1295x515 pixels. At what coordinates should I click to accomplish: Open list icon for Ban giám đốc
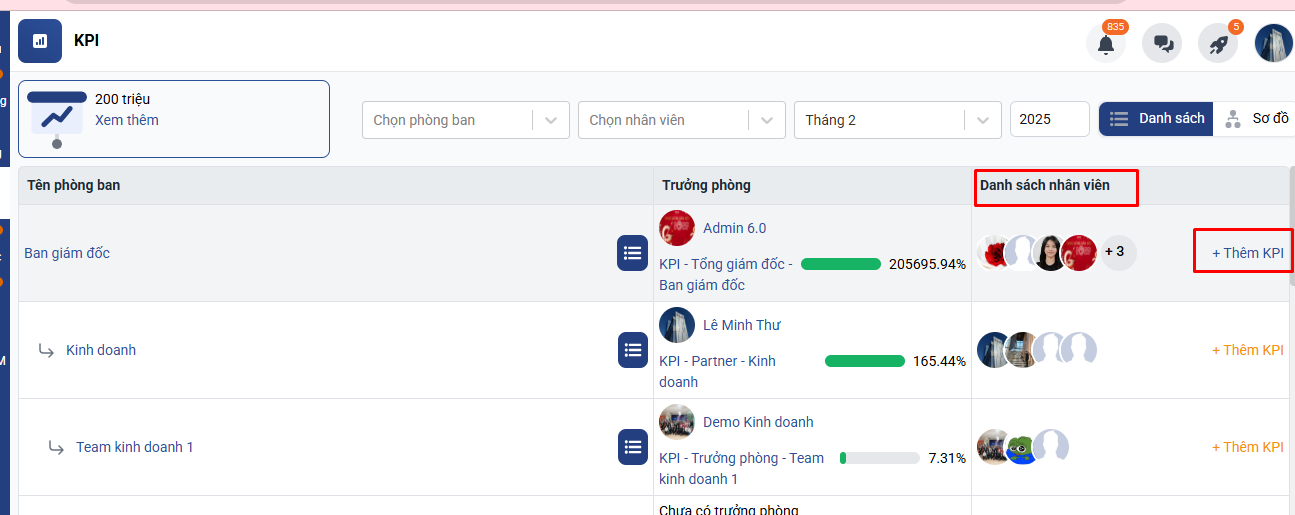point(632,253)
